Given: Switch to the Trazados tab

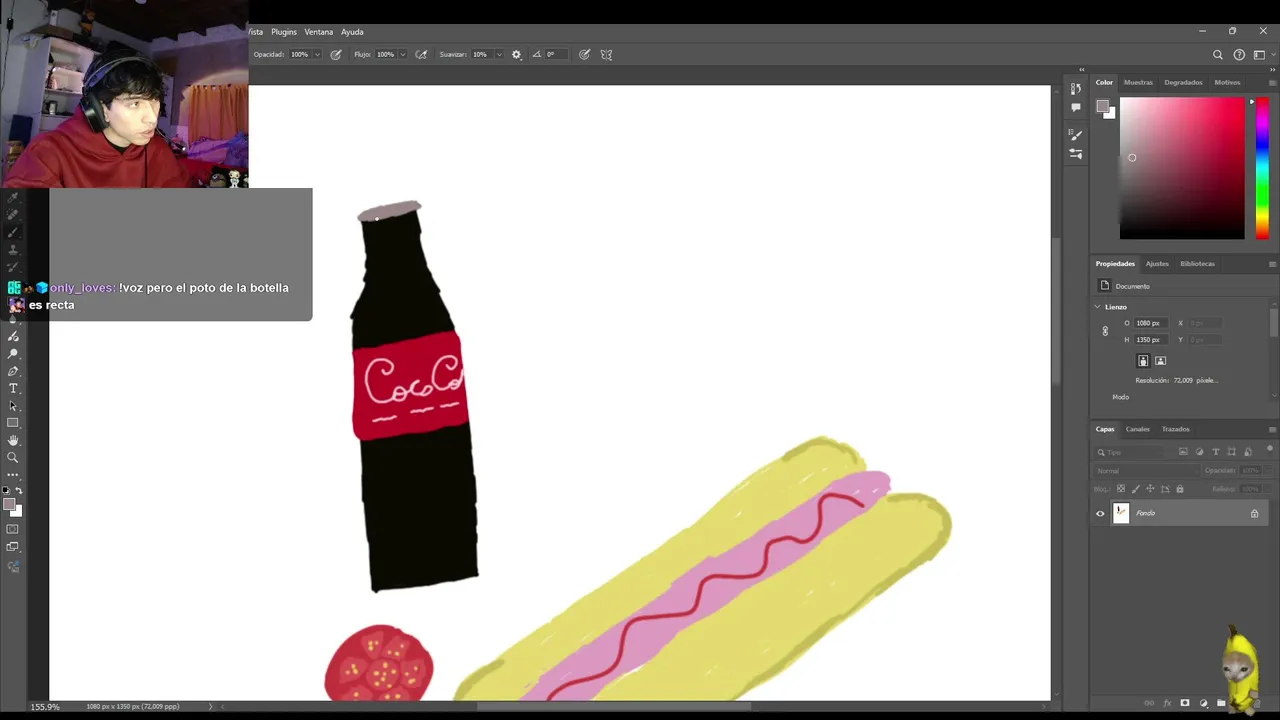Looking at the screenshot, I should (1175, 429).
